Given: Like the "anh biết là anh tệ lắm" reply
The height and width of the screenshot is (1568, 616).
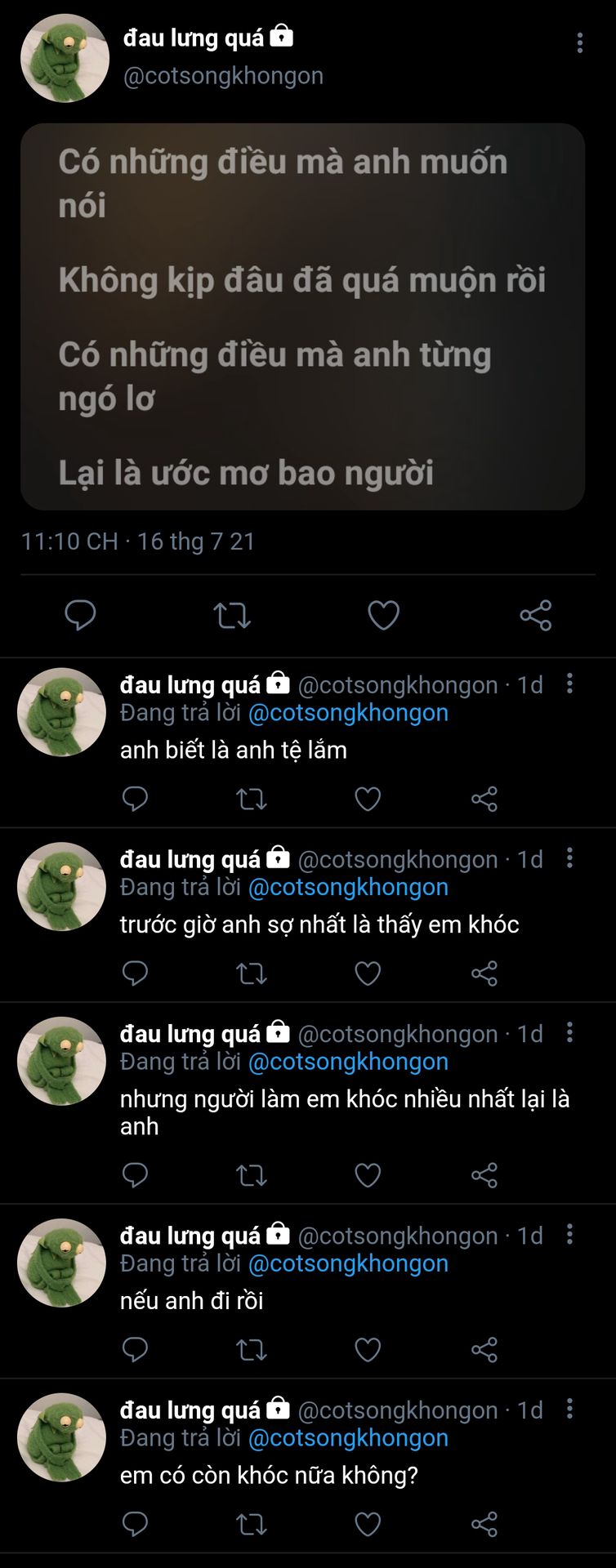Looking at the screenshot, I should click(x=368, y=799).
